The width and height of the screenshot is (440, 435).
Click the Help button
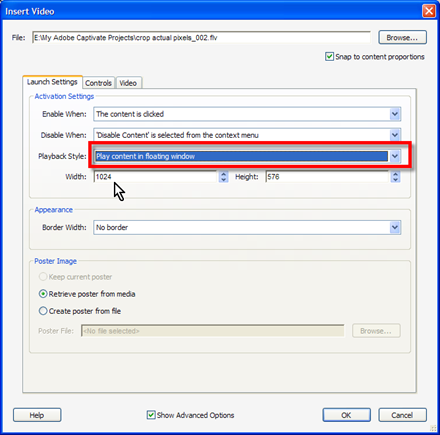click(37, 415)
